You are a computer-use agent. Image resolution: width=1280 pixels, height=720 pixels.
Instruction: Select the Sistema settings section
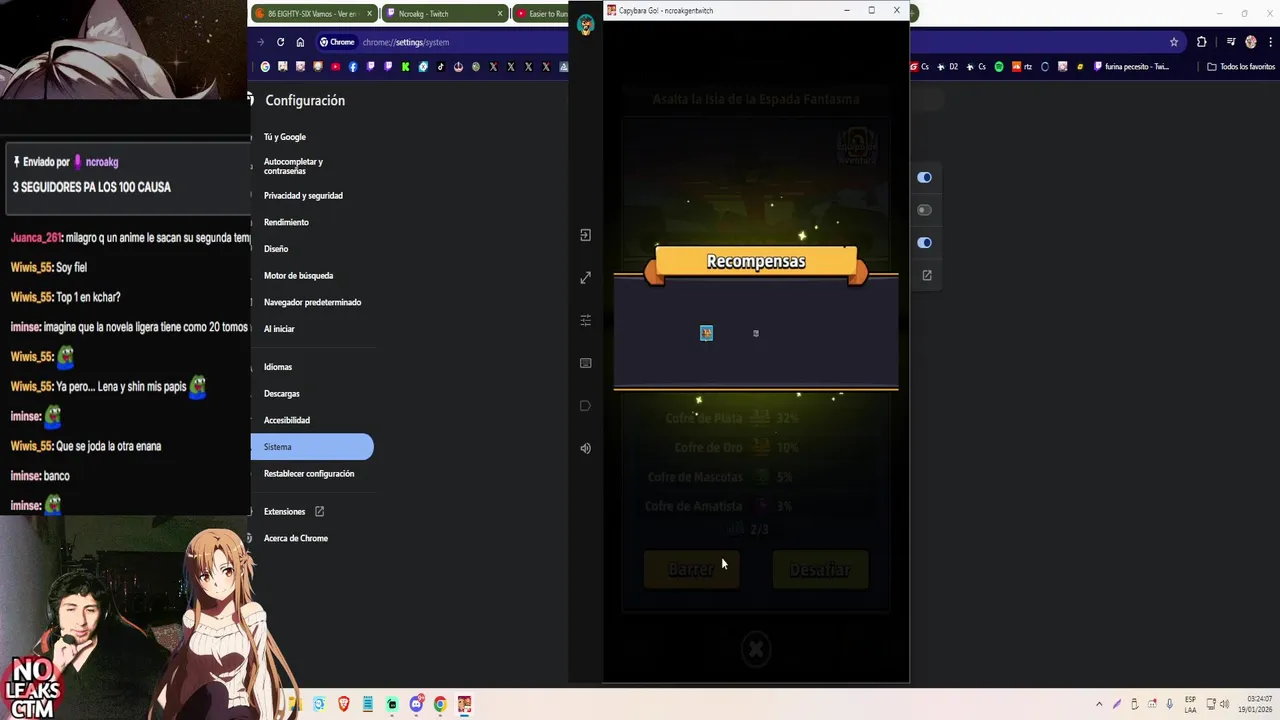(x=312, y=447)
